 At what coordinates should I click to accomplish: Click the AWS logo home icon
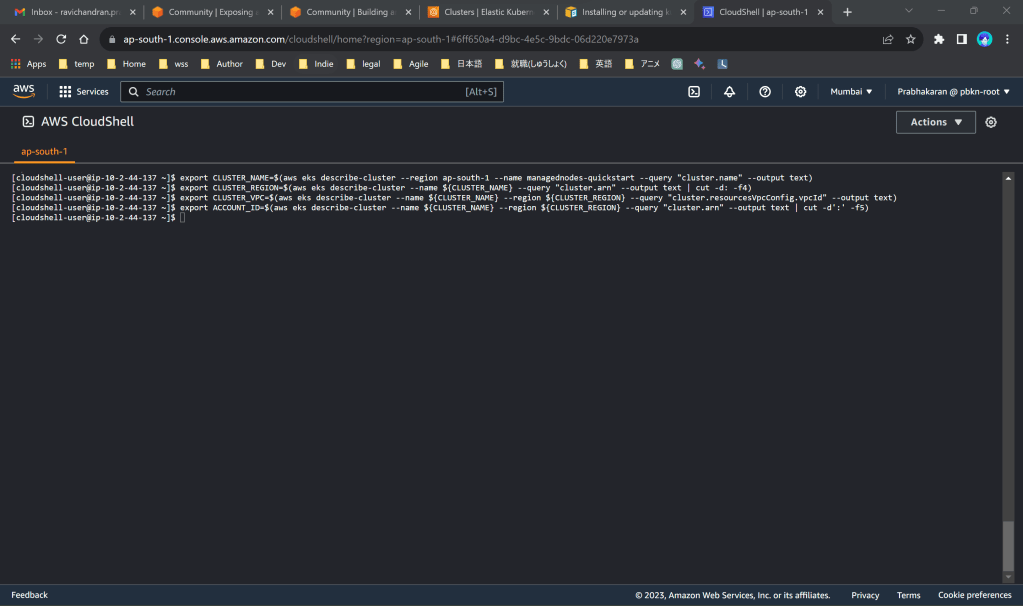click(24, 91)
